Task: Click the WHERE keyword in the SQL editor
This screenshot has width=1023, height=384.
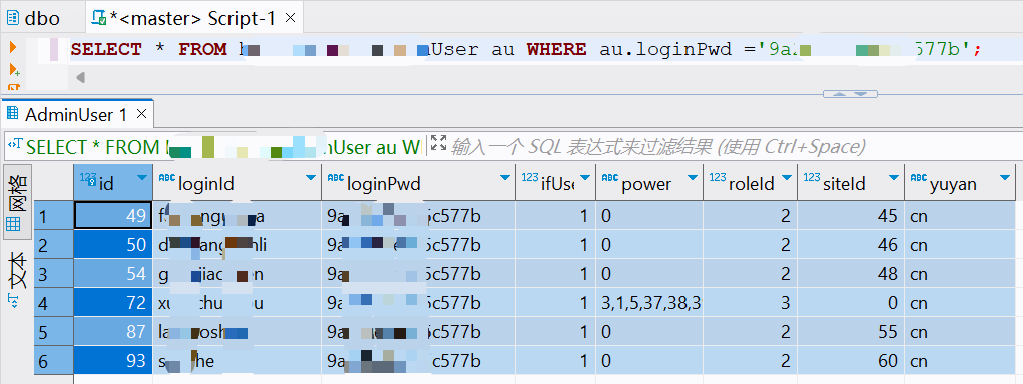Action: click(557, 49)
